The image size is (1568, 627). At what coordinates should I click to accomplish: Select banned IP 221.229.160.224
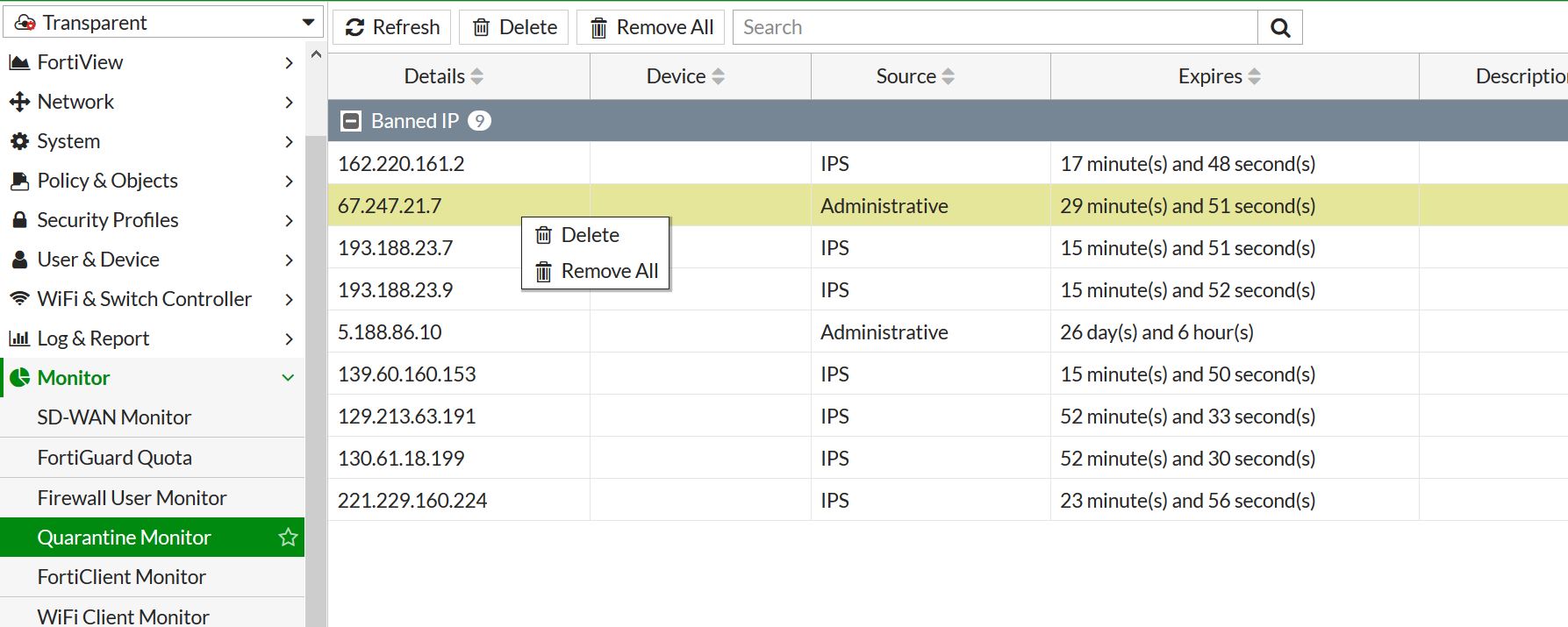tap(412, 501)
